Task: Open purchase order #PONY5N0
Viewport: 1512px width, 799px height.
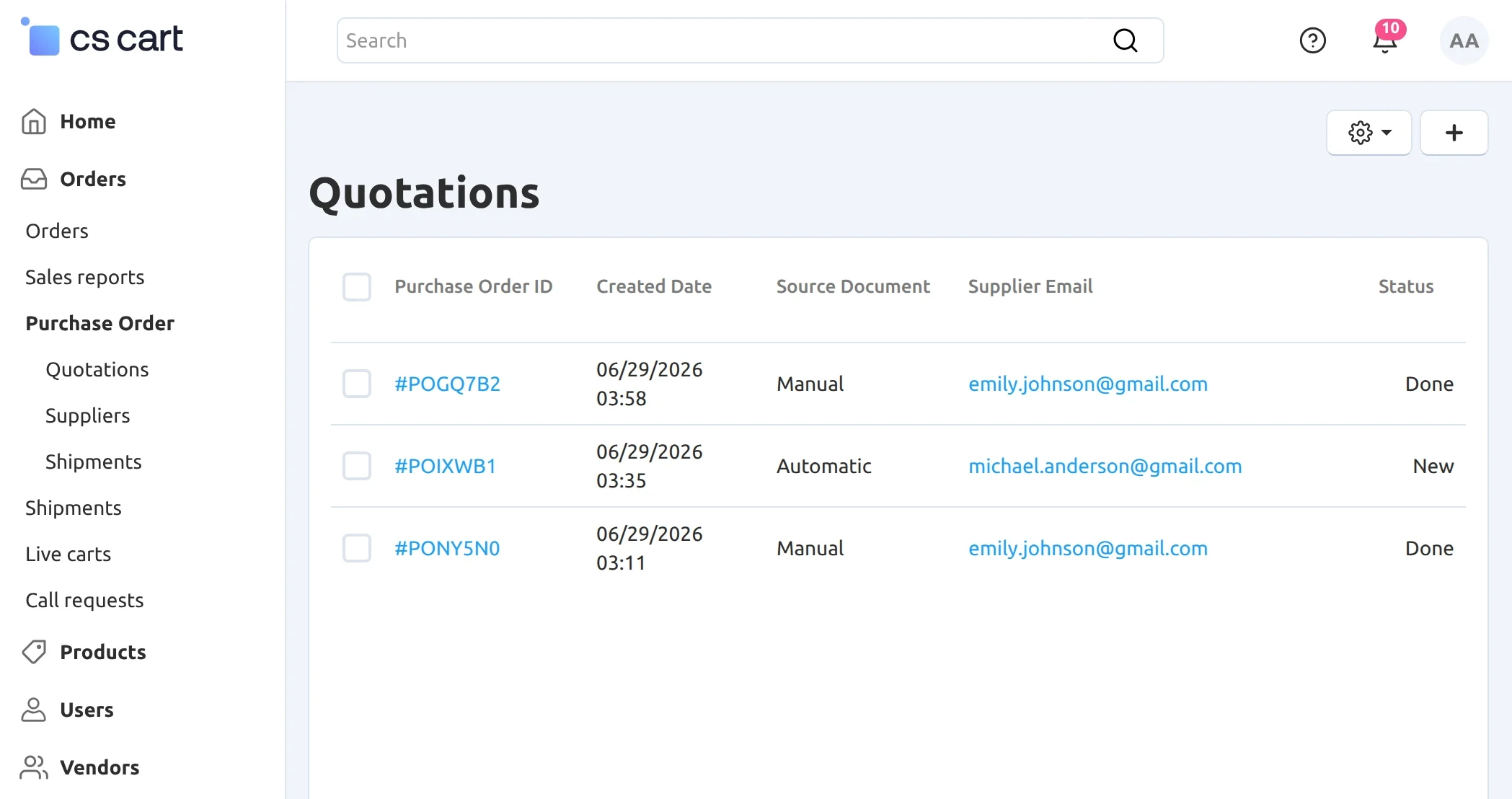Action: click(x=447, y=548)
